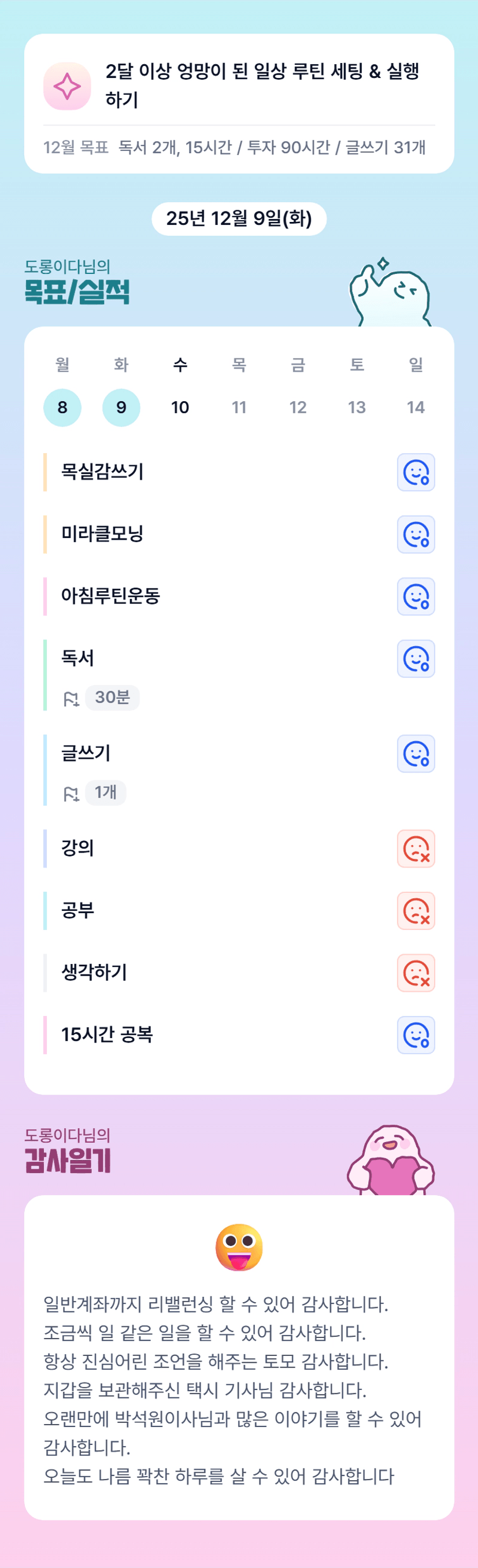Click the 글쓰기 smiley status icon
The height and width of the screenshot is (1568, 478).
click(416, 754)
